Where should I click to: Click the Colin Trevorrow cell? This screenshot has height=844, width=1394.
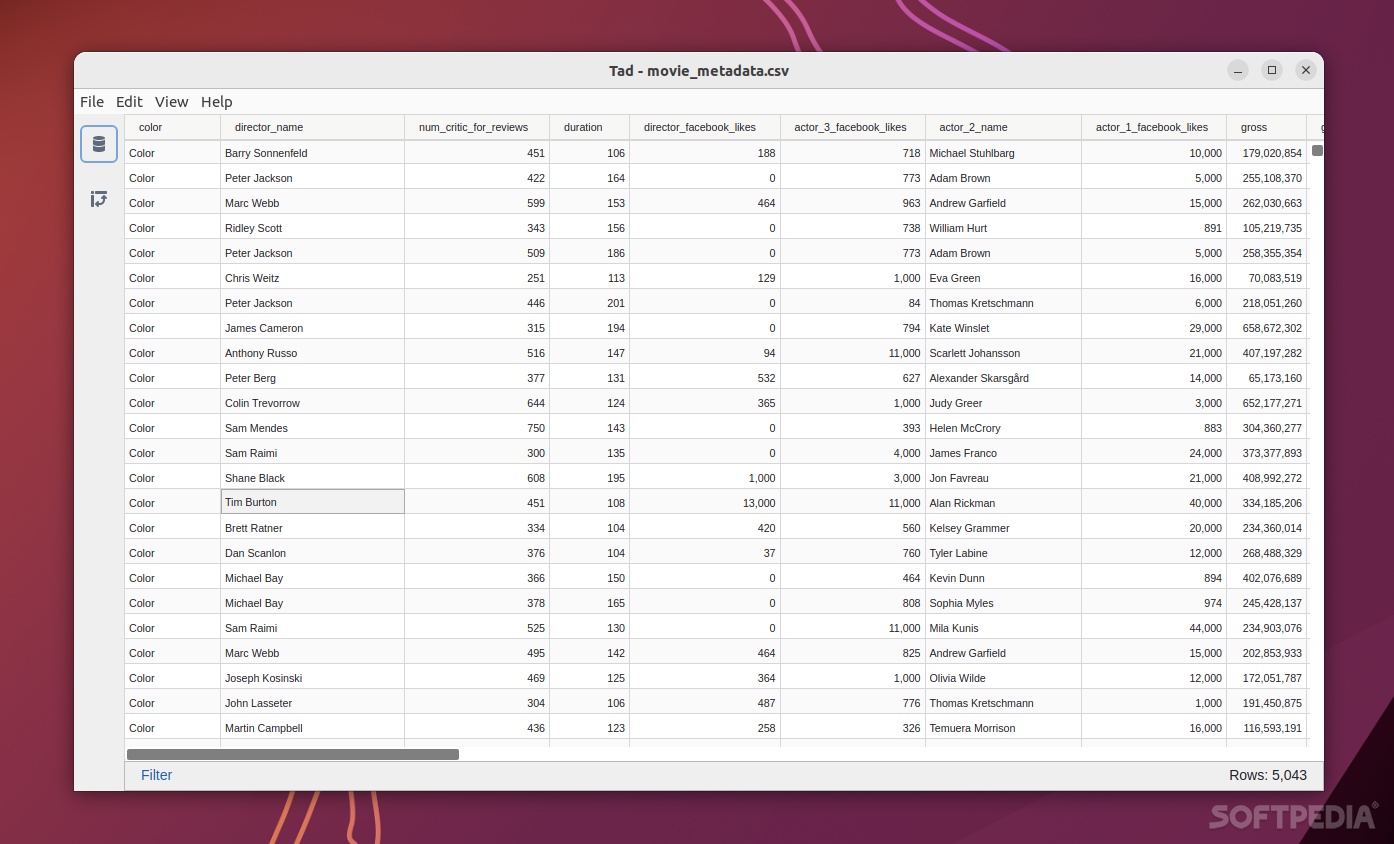(x=312, y=403)
